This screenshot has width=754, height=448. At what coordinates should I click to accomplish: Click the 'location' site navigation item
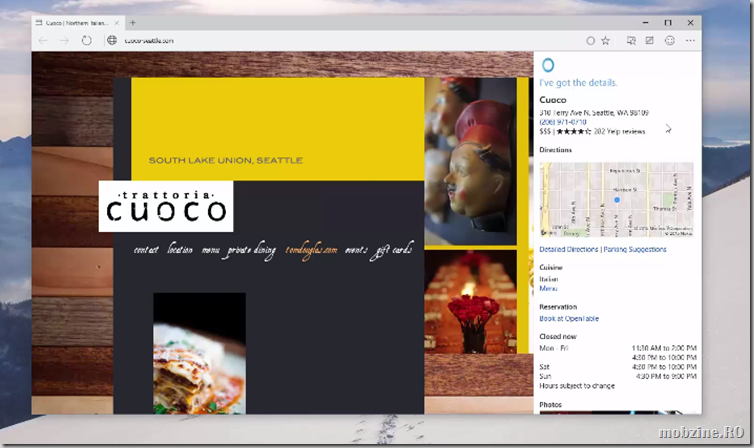coord(180,249)
